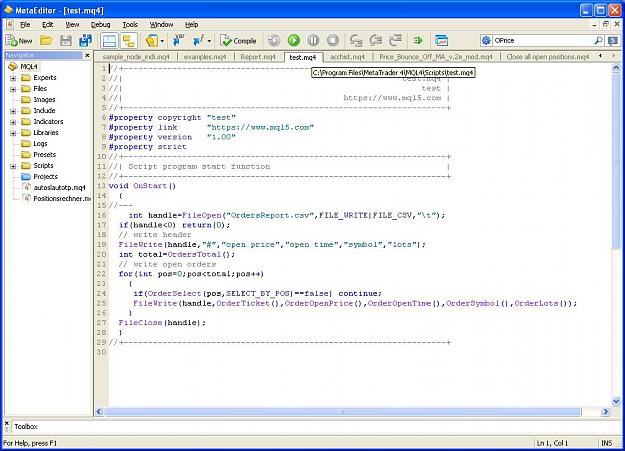Click the search field containing OPrice

tap(542, 40)
